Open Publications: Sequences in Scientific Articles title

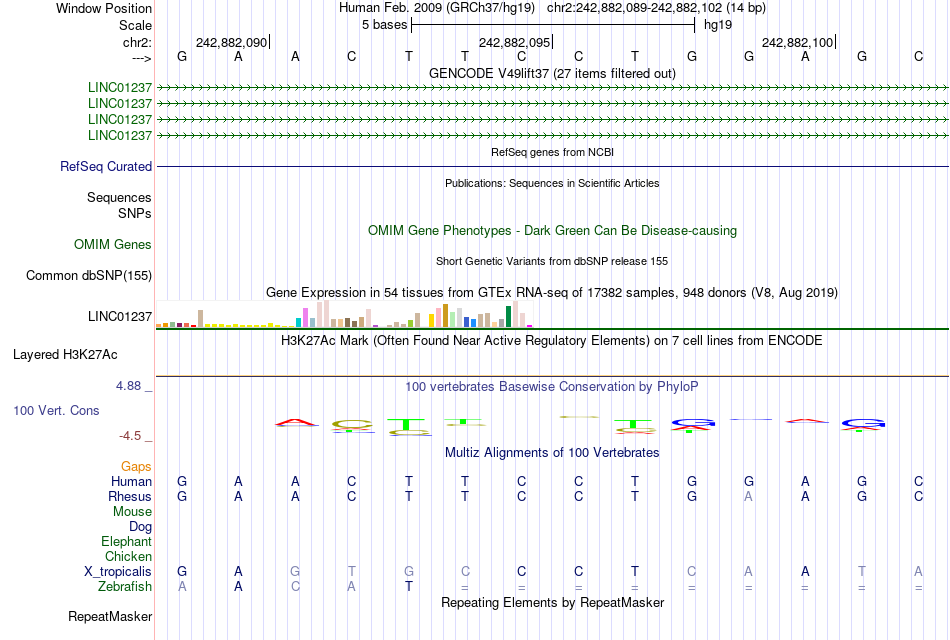click(552, 183)
